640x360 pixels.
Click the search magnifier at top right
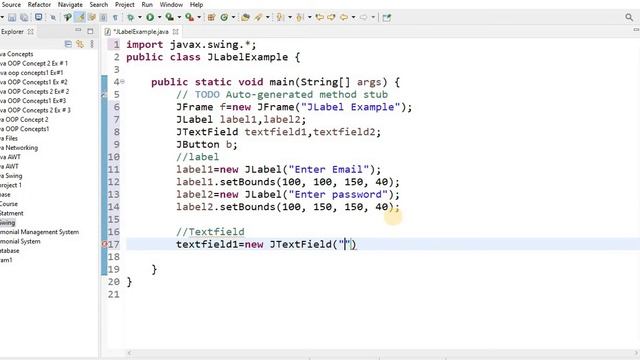[629, 17]
